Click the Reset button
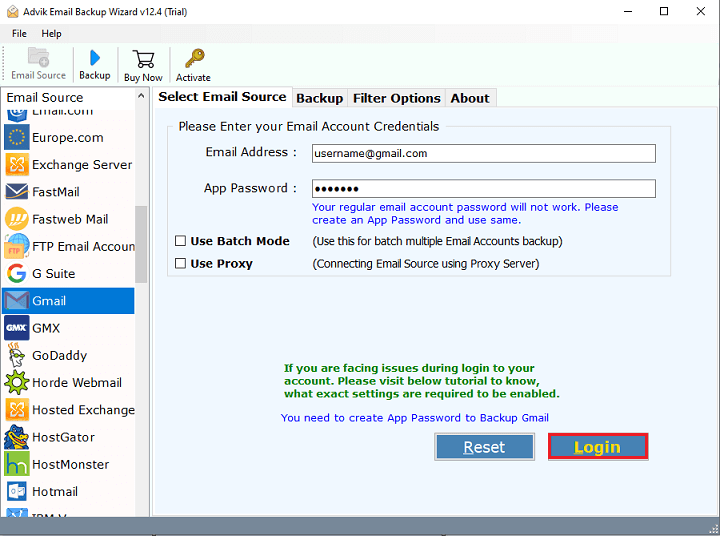This screenshot has height=536, width=720. (x=484, y=447)
